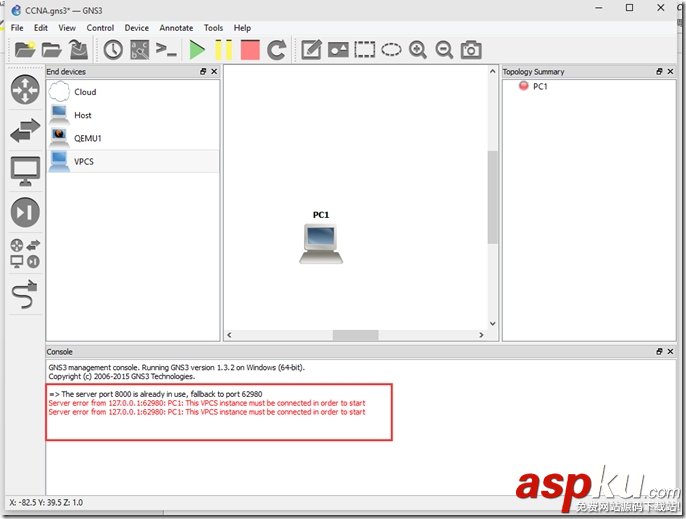
Task: Click the New blank project icon
Action: pyautogui.click(x=25, y=49)
